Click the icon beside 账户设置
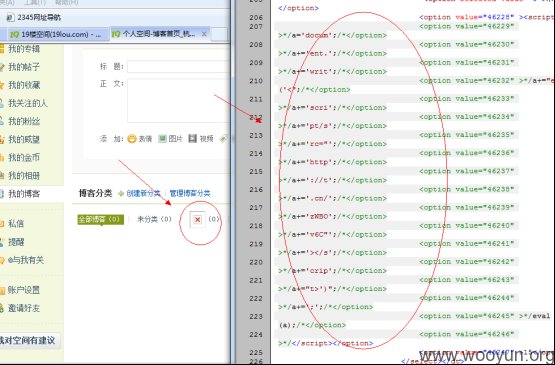The image size is (555, 365). click(x=2, y=290)
